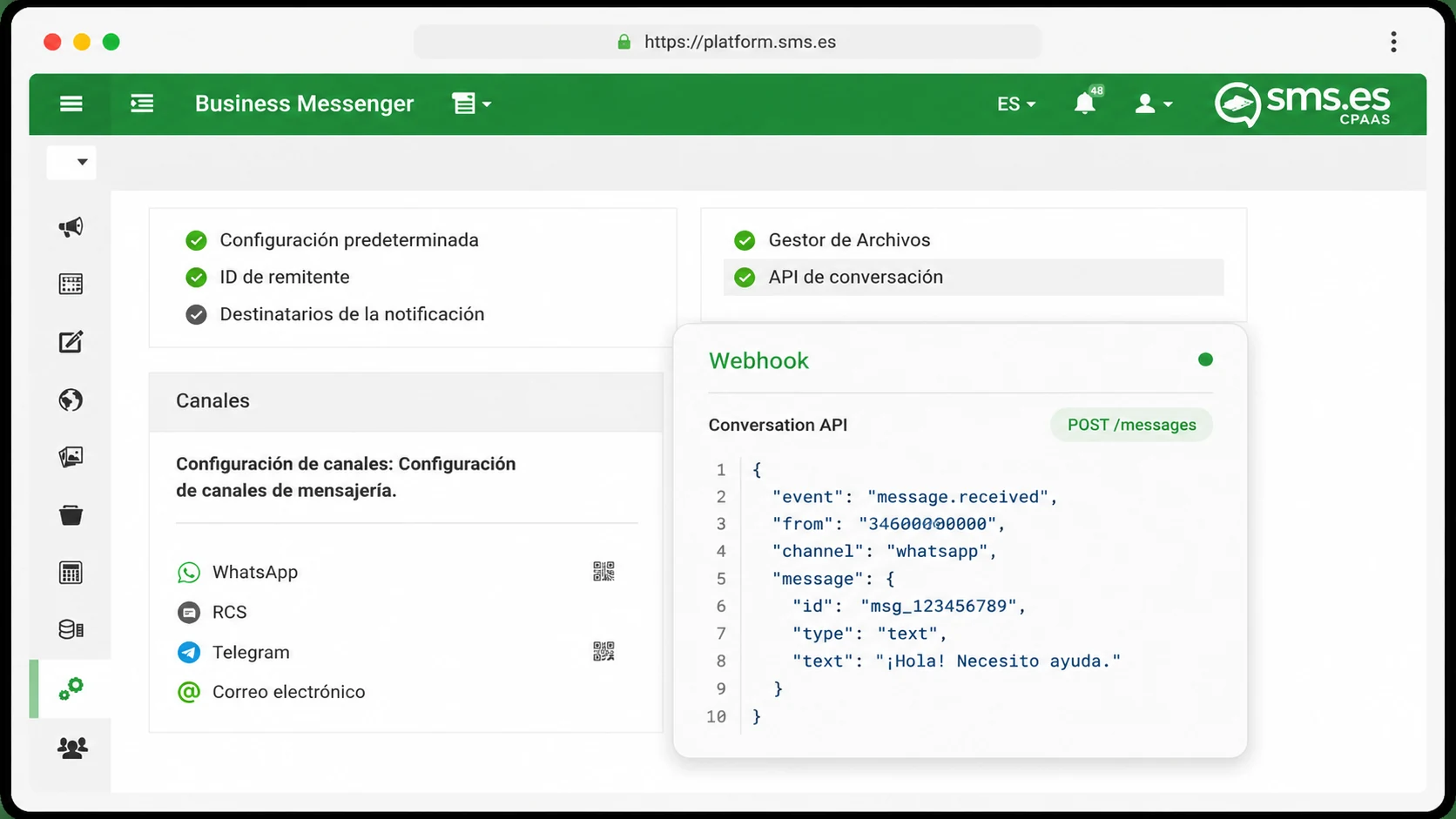Image resolution: width=1456 pixels, height=819 pixels.
Task: Open the settings gears sidebar icon
Action: point(71,688)
